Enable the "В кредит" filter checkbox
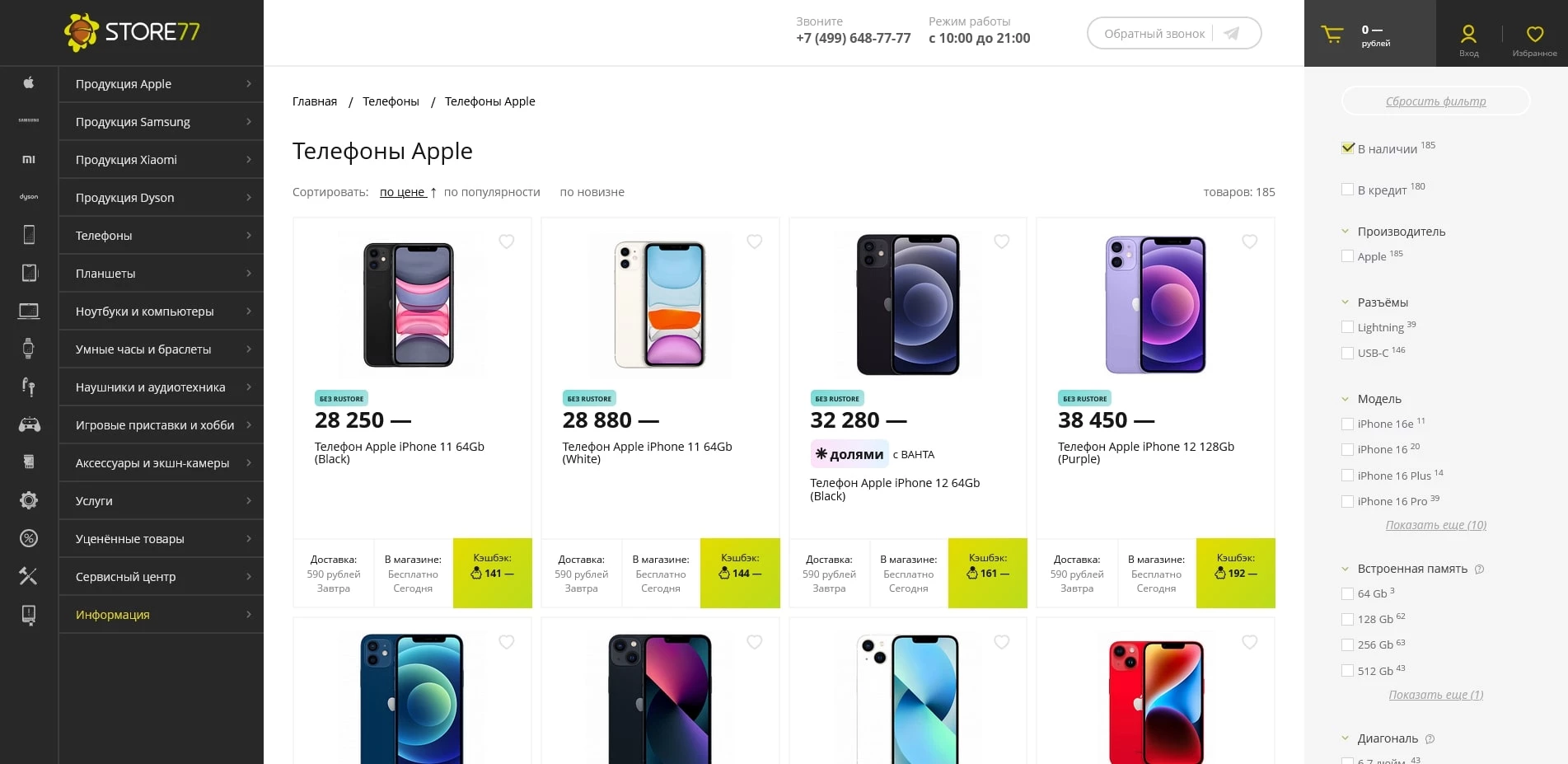 tap(1348, 190)
